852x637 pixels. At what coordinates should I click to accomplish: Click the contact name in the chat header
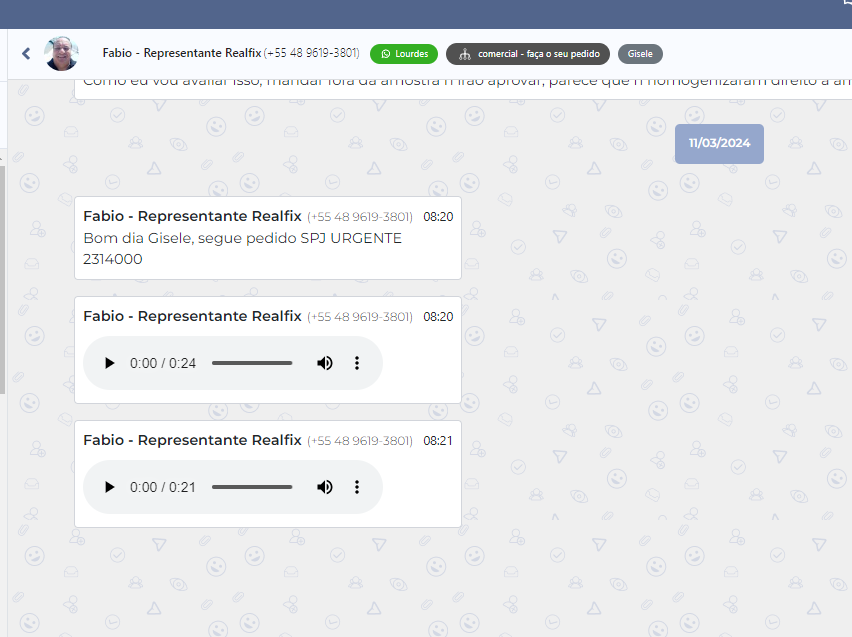pos(181,53)
